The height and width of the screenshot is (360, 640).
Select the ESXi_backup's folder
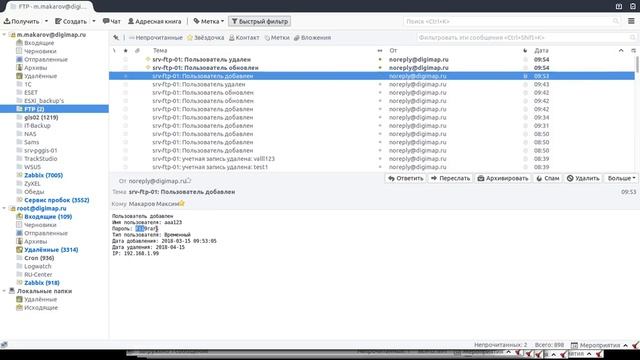pyautogui.click(x=44, y=101)
